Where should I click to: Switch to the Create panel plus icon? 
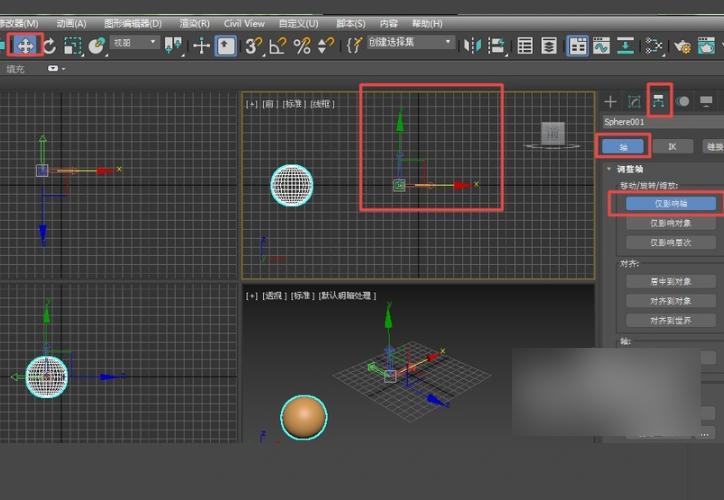[x=610, y=101]
